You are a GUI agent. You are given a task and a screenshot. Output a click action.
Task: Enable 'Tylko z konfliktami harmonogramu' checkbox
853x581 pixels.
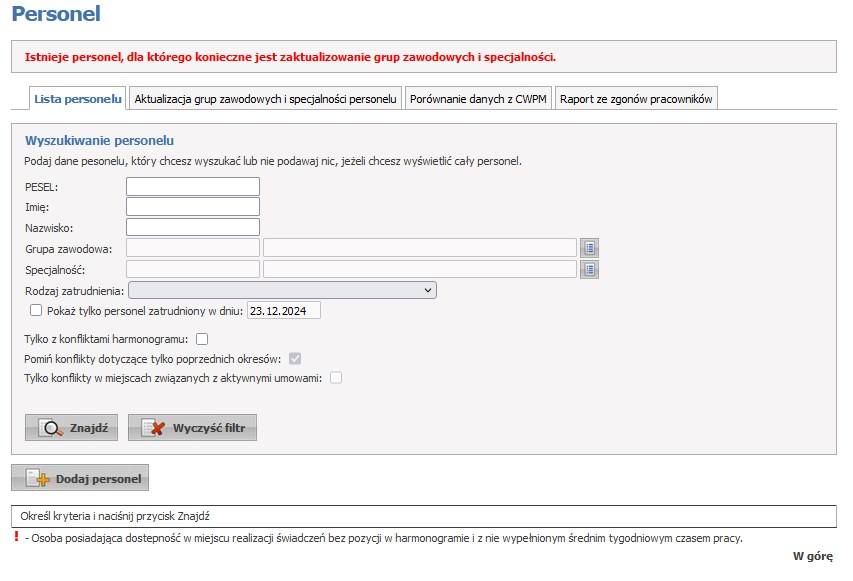click(202, 339)
